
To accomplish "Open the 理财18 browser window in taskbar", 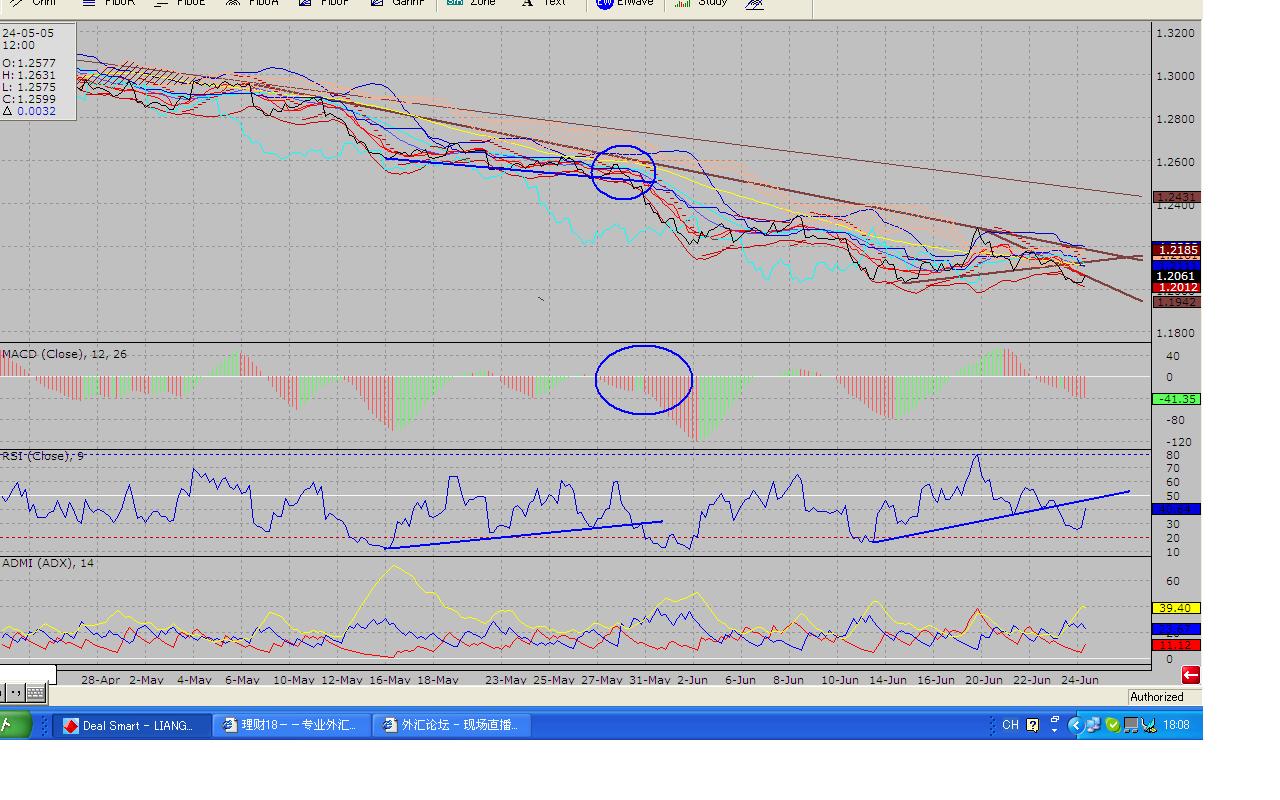I will tap(291, 726).
